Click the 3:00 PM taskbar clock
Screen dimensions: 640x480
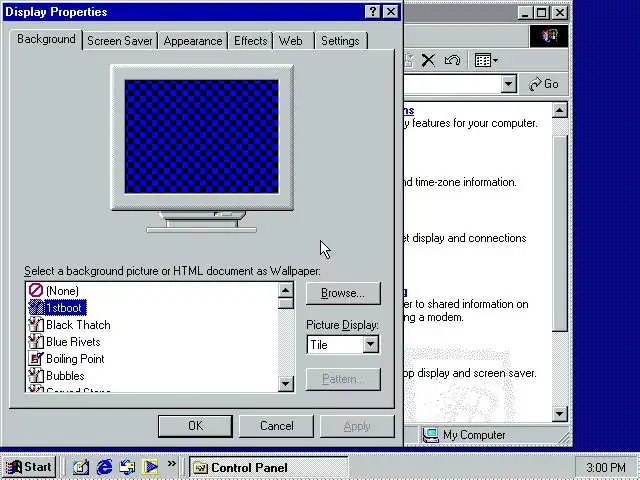click(606, 467)
